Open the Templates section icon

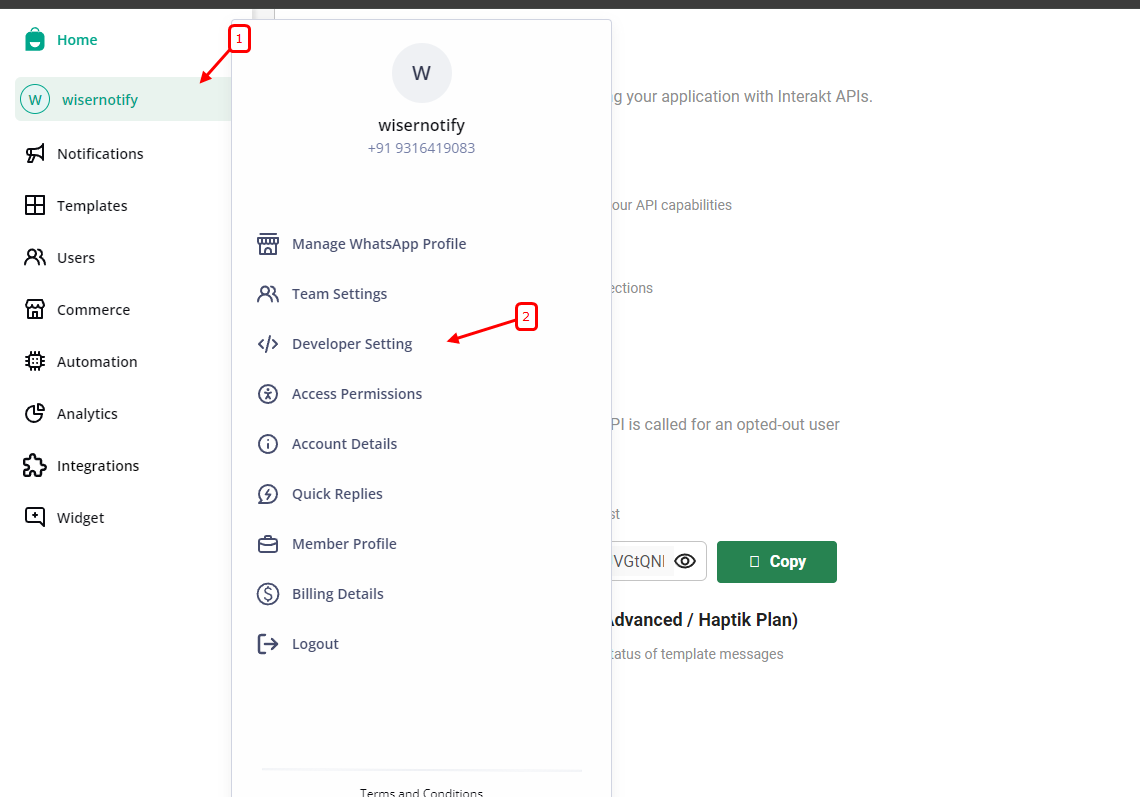tap(34, 205)
